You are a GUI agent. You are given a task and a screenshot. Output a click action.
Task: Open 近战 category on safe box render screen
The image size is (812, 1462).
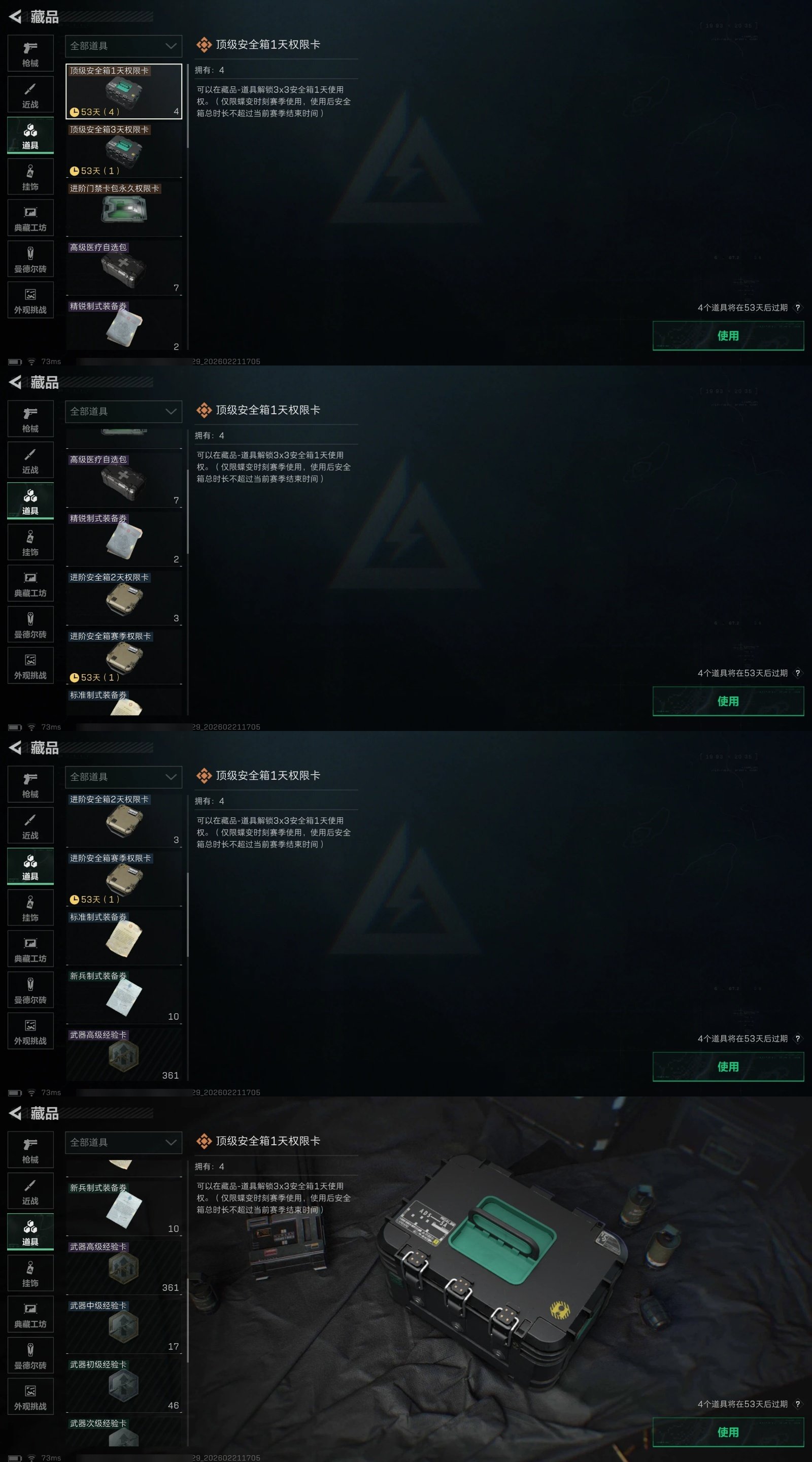(30, 1191)
